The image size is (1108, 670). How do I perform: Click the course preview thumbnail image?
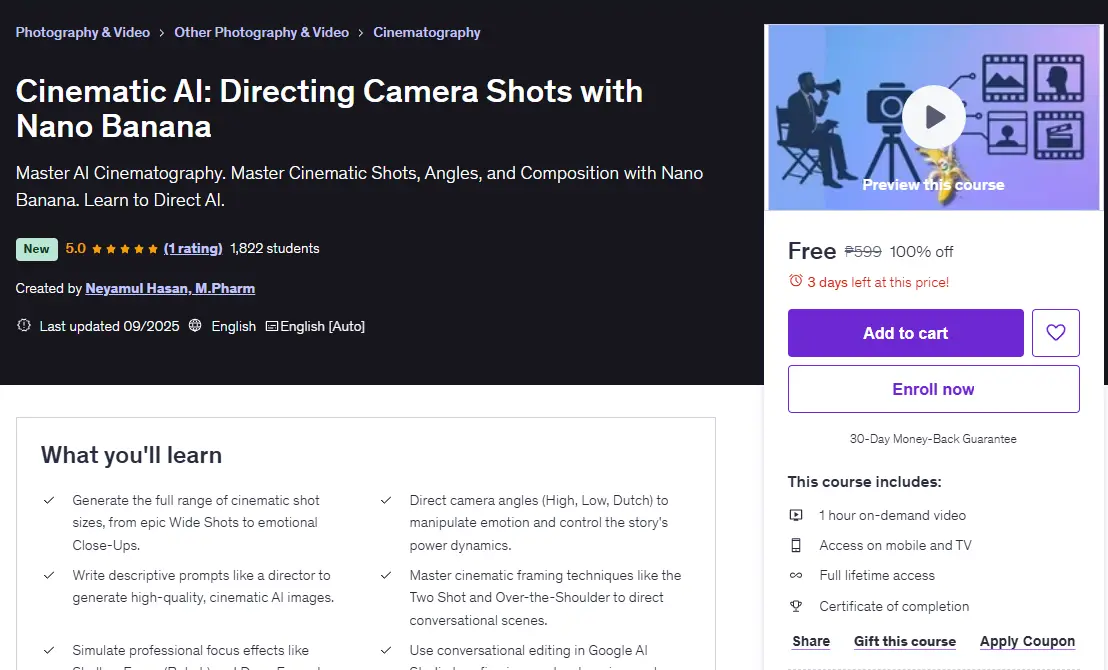(933, 117)
